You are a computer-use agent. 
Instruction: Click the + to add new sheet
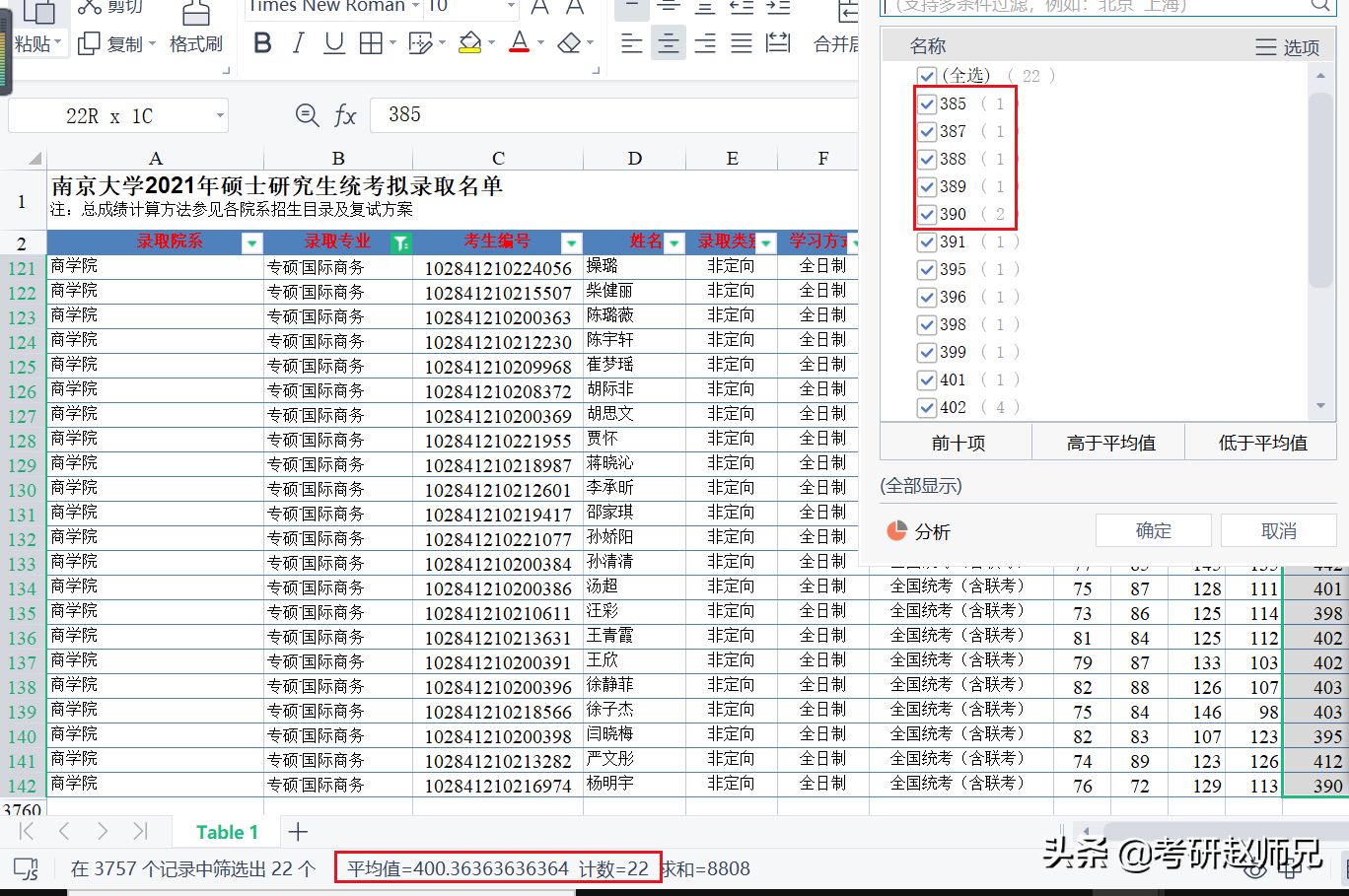coord(297,832)
